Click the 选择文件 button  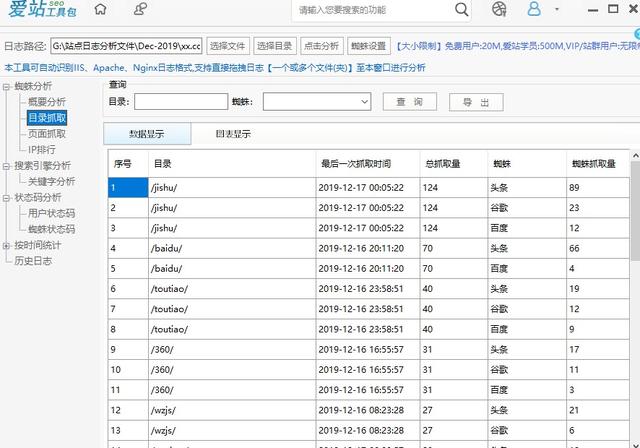tap(227, 46)
